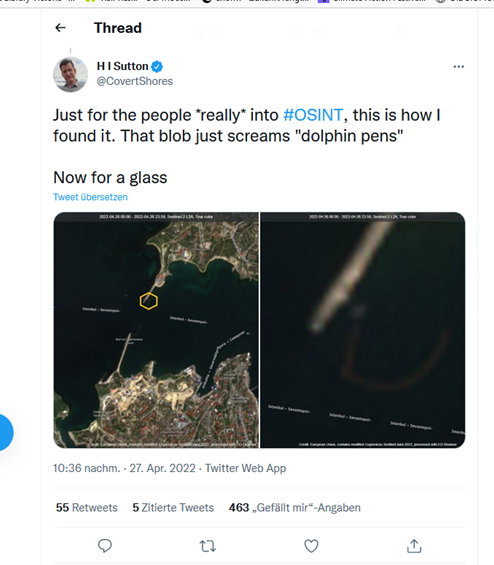Open the right zoomed satellite image
The image size is (494, 565).
(x=362, y=330)
